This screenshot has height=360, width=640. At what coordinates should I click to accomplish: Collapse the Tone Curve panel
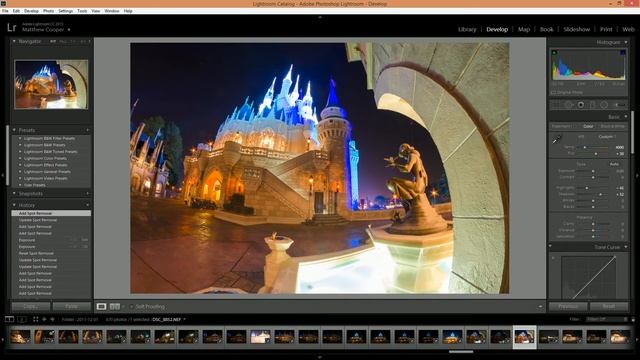pos(626,247)
